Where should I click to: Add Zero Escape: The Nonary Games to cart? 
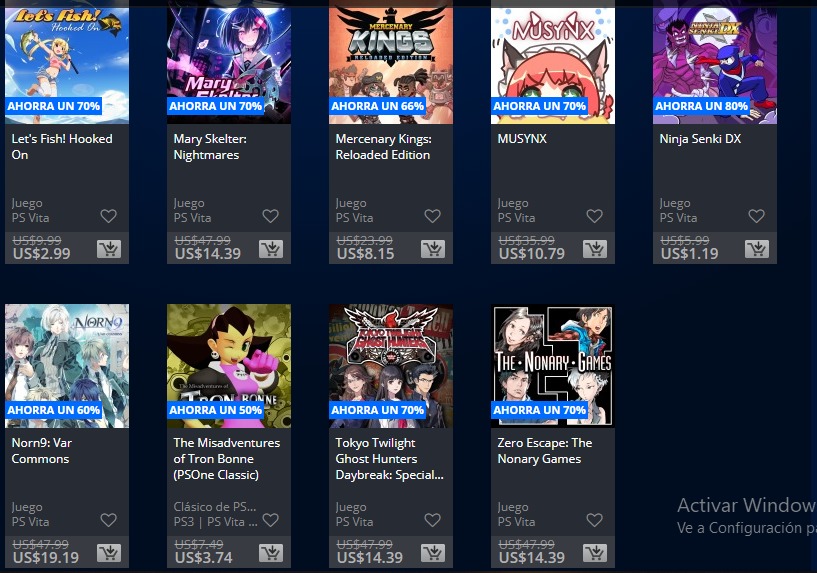click(x=595, y=553)
